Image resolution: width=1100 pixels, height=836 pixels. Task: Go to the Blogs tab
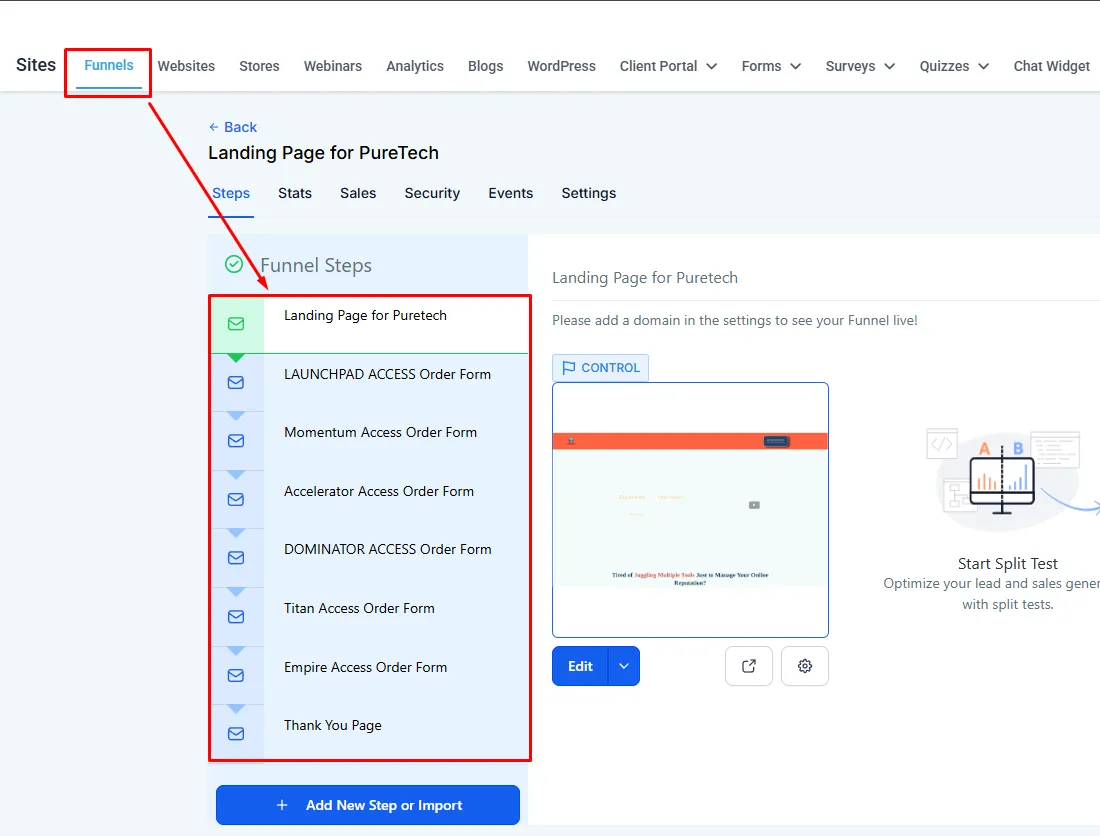point(485,66)
